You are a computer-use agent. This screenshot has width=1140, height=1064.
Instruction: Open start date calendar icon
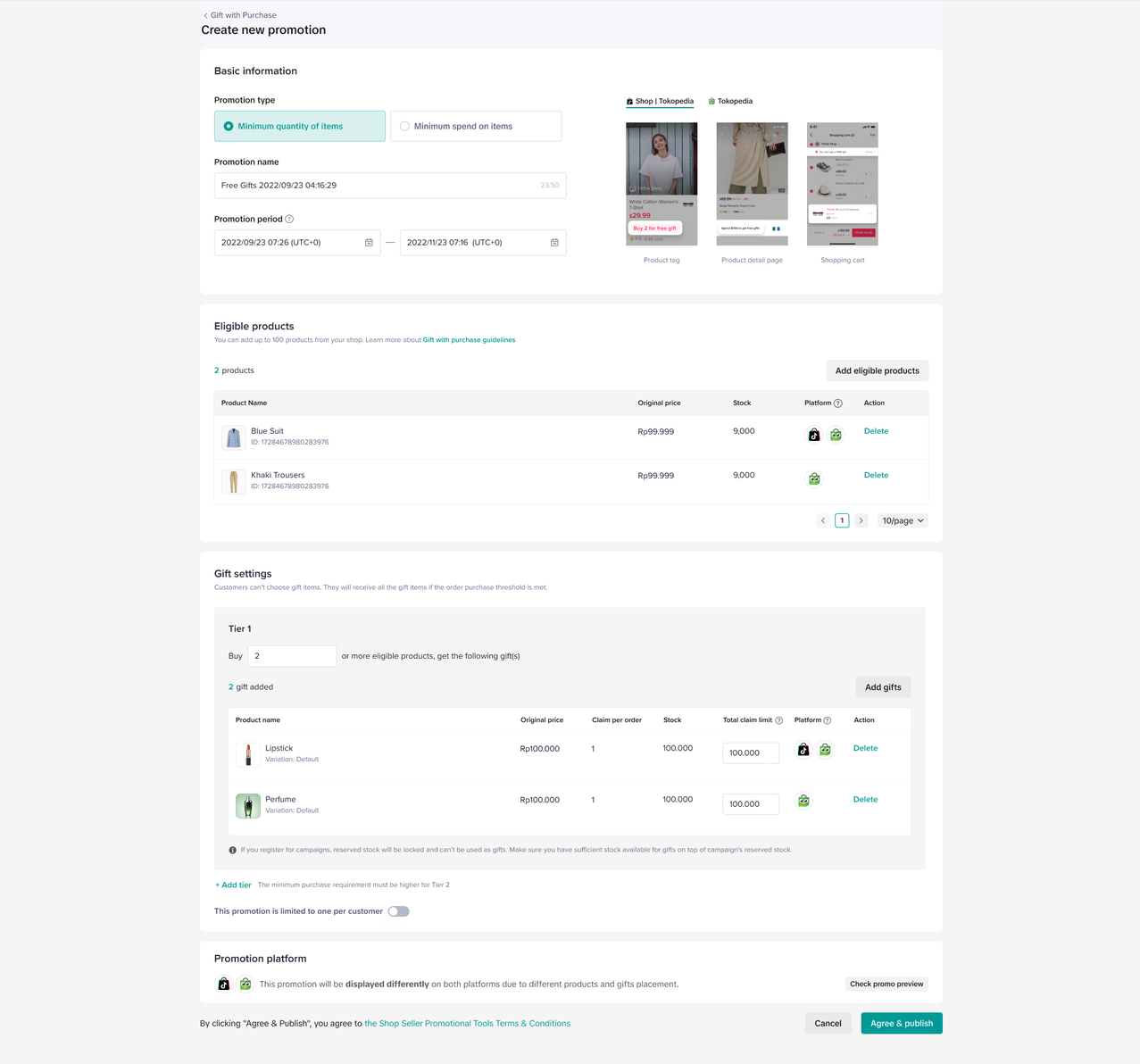[x=369, y=243]
